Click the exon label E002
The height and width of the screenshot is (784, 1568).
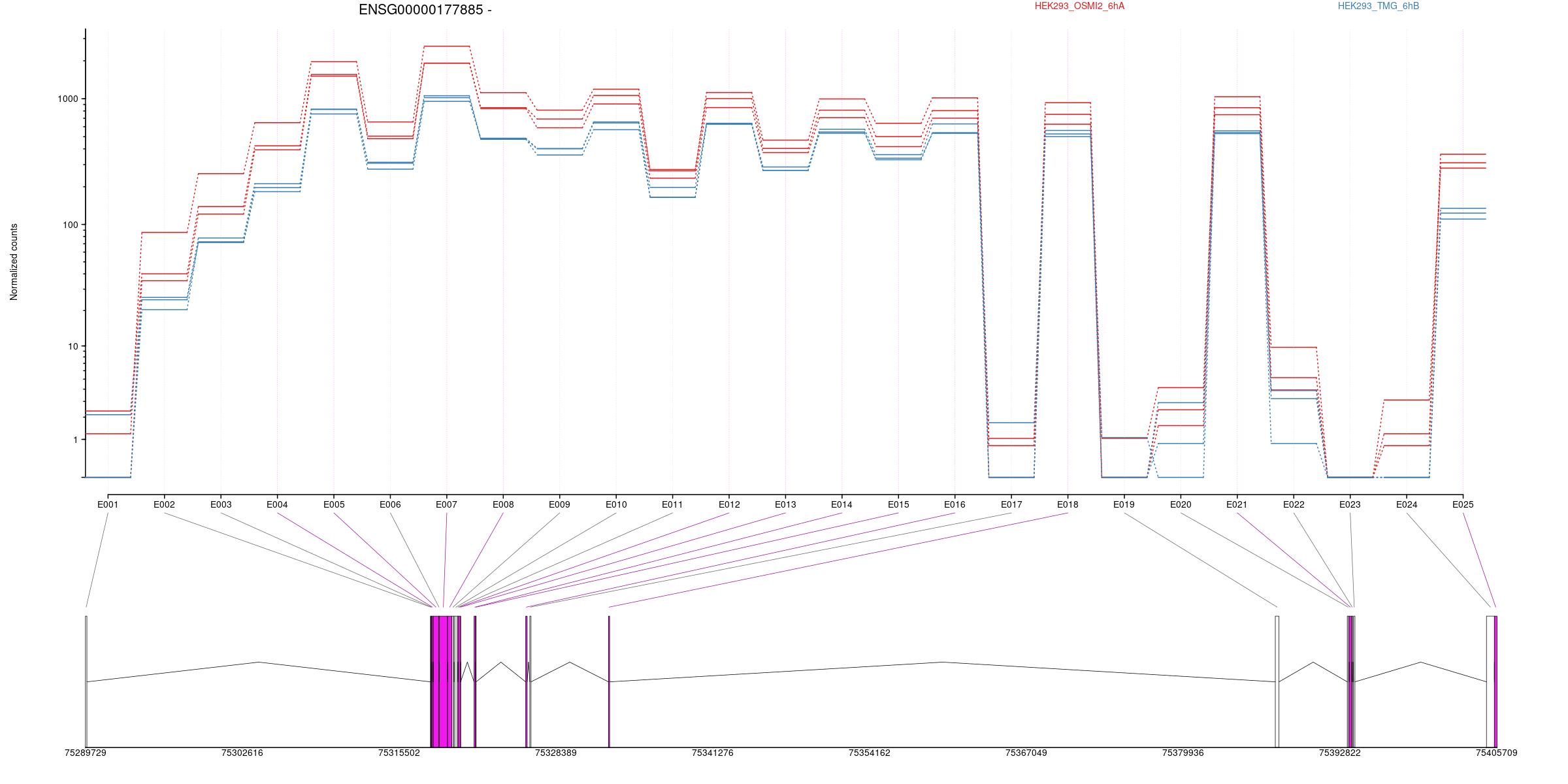[x=164, y=504]
